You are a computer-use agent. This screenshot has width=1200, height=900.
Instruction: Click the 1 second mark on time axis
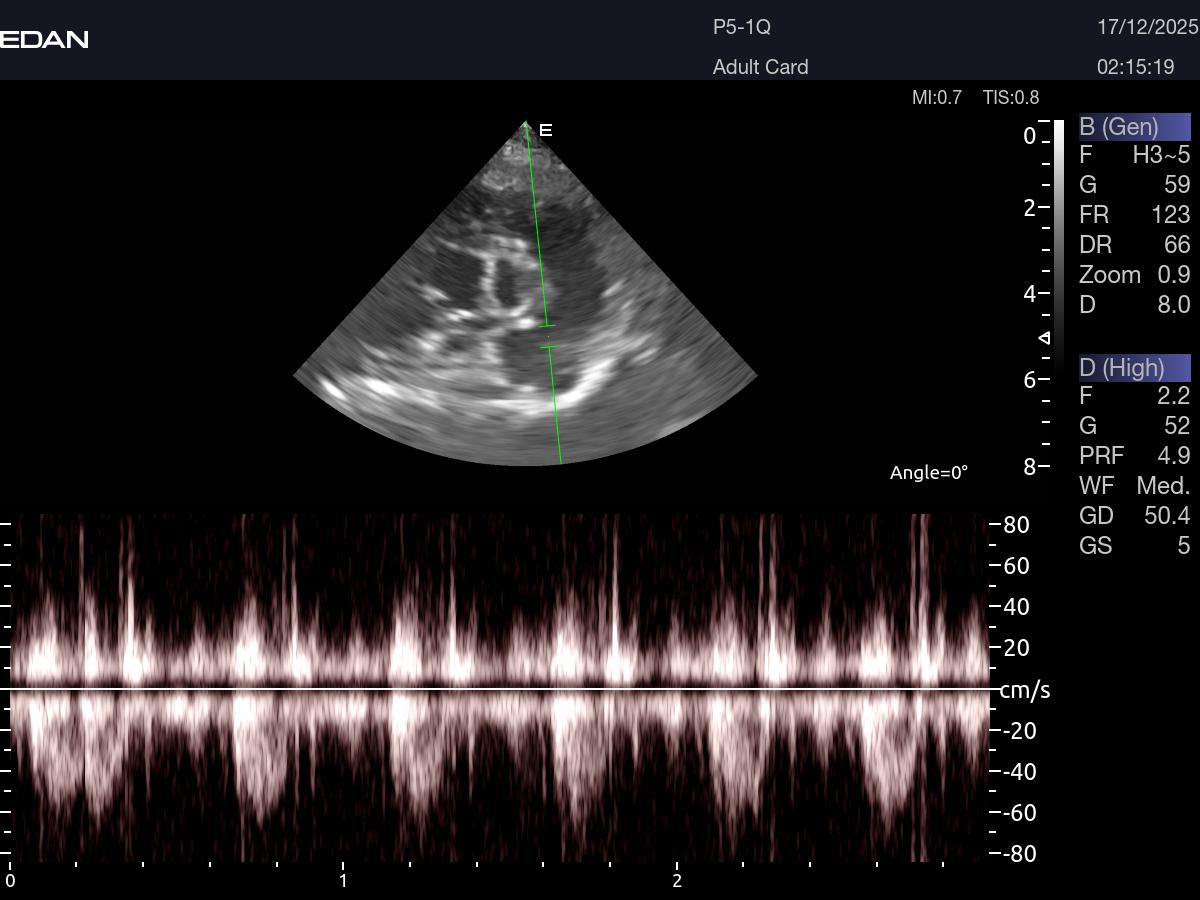click(x=343, y=881)
